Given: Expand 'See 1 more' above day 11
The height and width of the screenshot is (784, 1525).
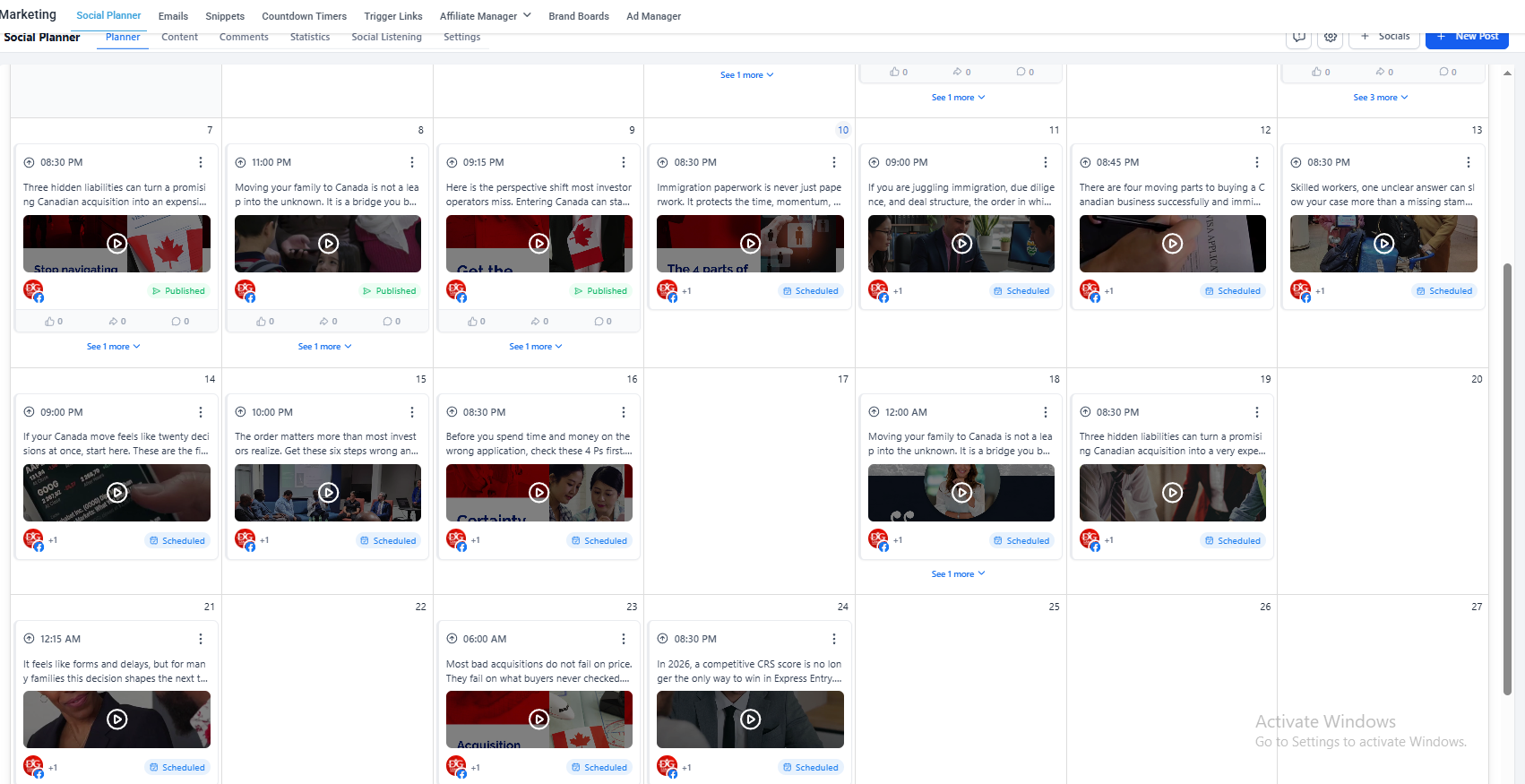Looking at the screenshot, I should [959, 98].
